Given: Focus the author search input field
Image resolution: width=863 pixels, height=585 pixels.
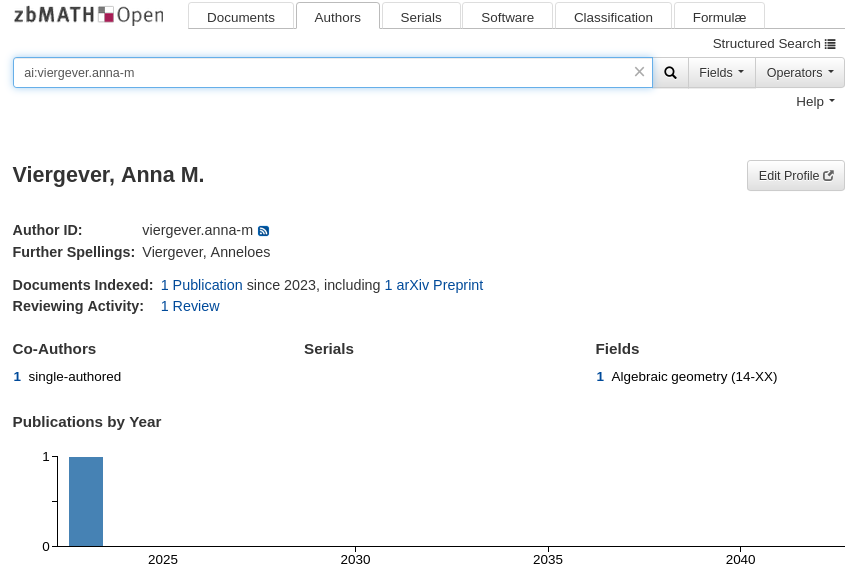Looking at the screenshot, I should (333, 73).
